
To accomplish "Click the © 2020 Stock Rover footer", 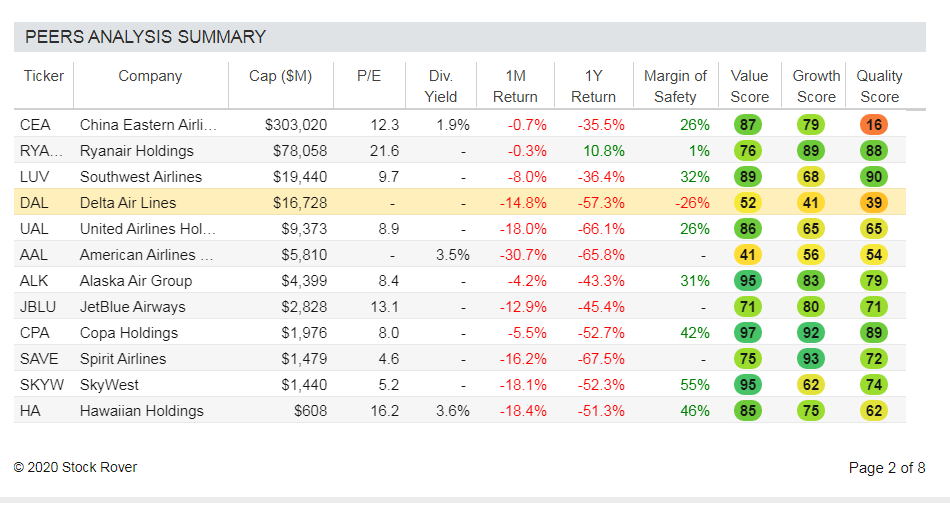I will pyautogui.click(x=75, y=467).
